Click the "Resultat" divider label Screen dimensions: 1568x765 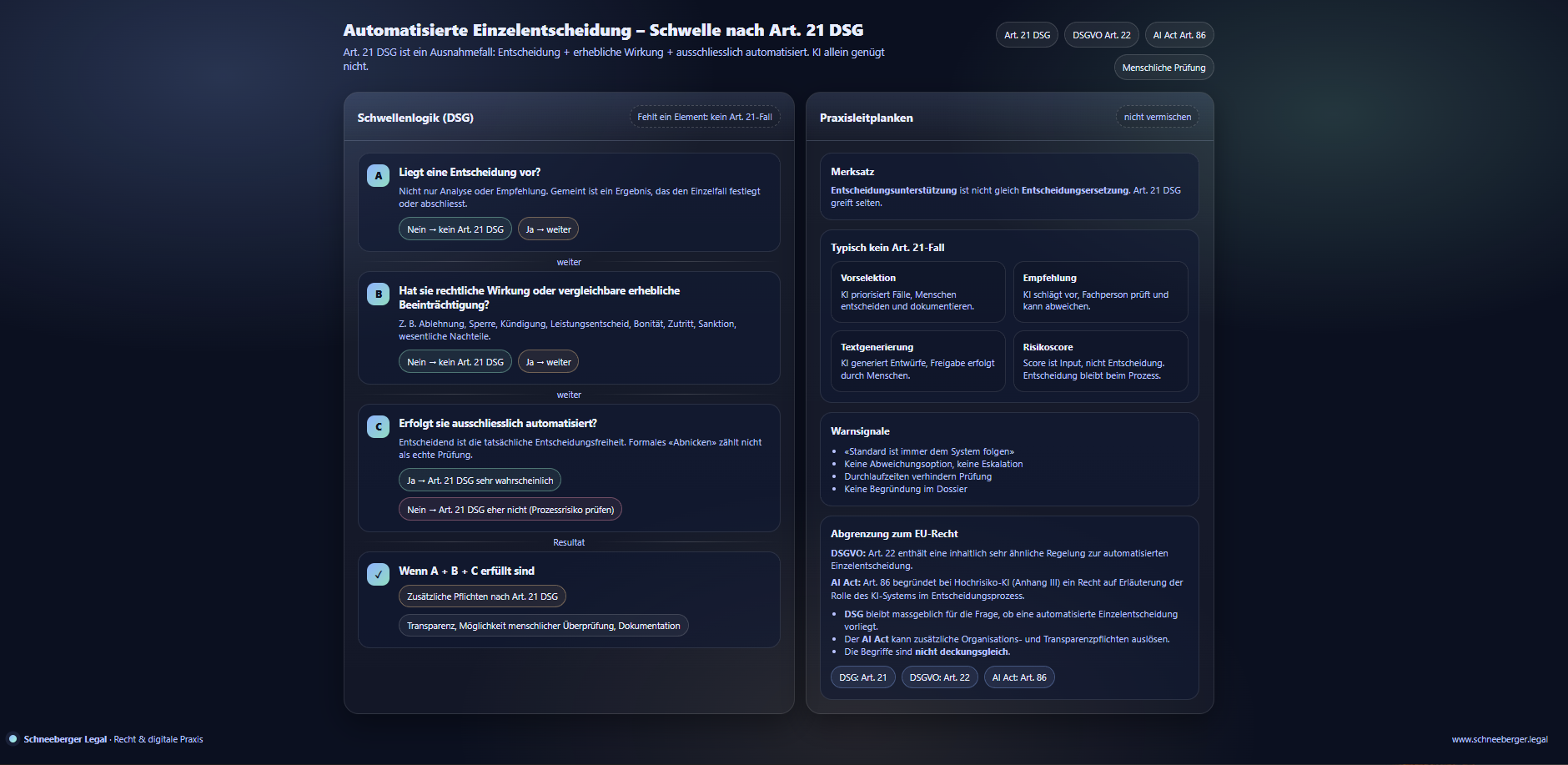click(569, 542)
